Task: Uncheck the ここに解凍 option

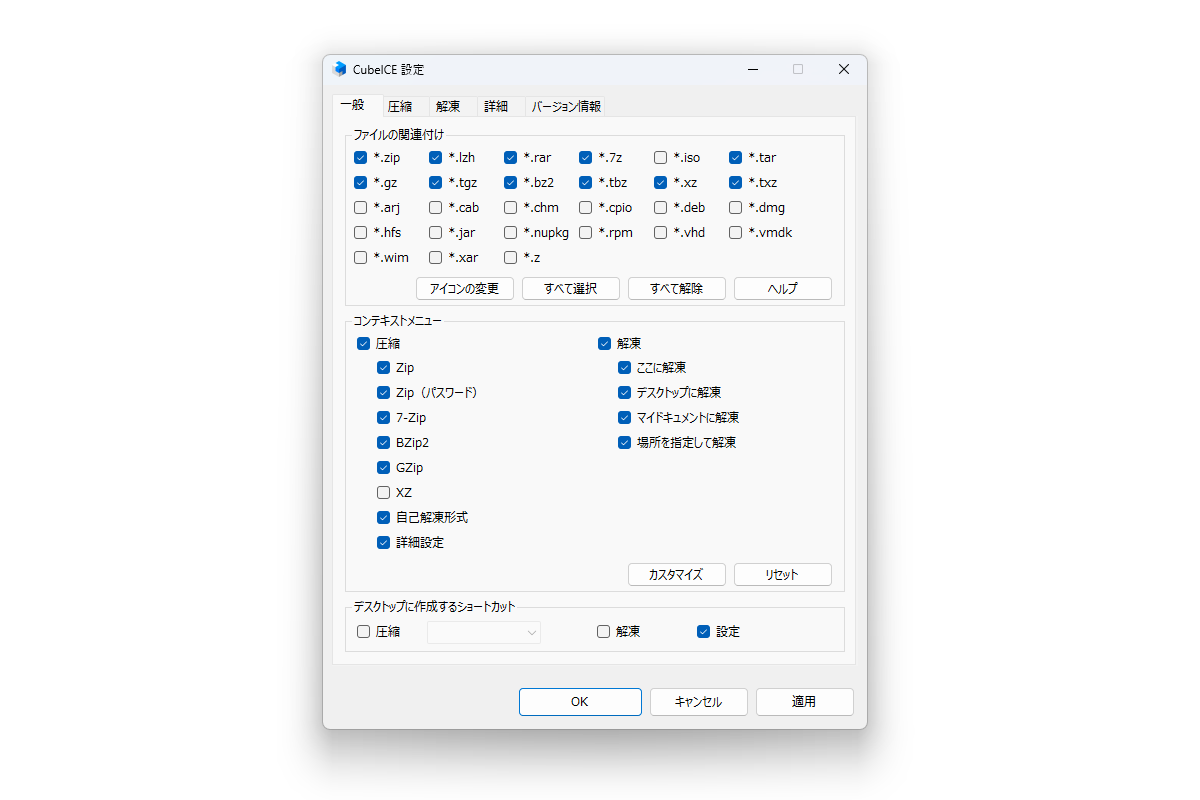Action: tap(624, 368)
